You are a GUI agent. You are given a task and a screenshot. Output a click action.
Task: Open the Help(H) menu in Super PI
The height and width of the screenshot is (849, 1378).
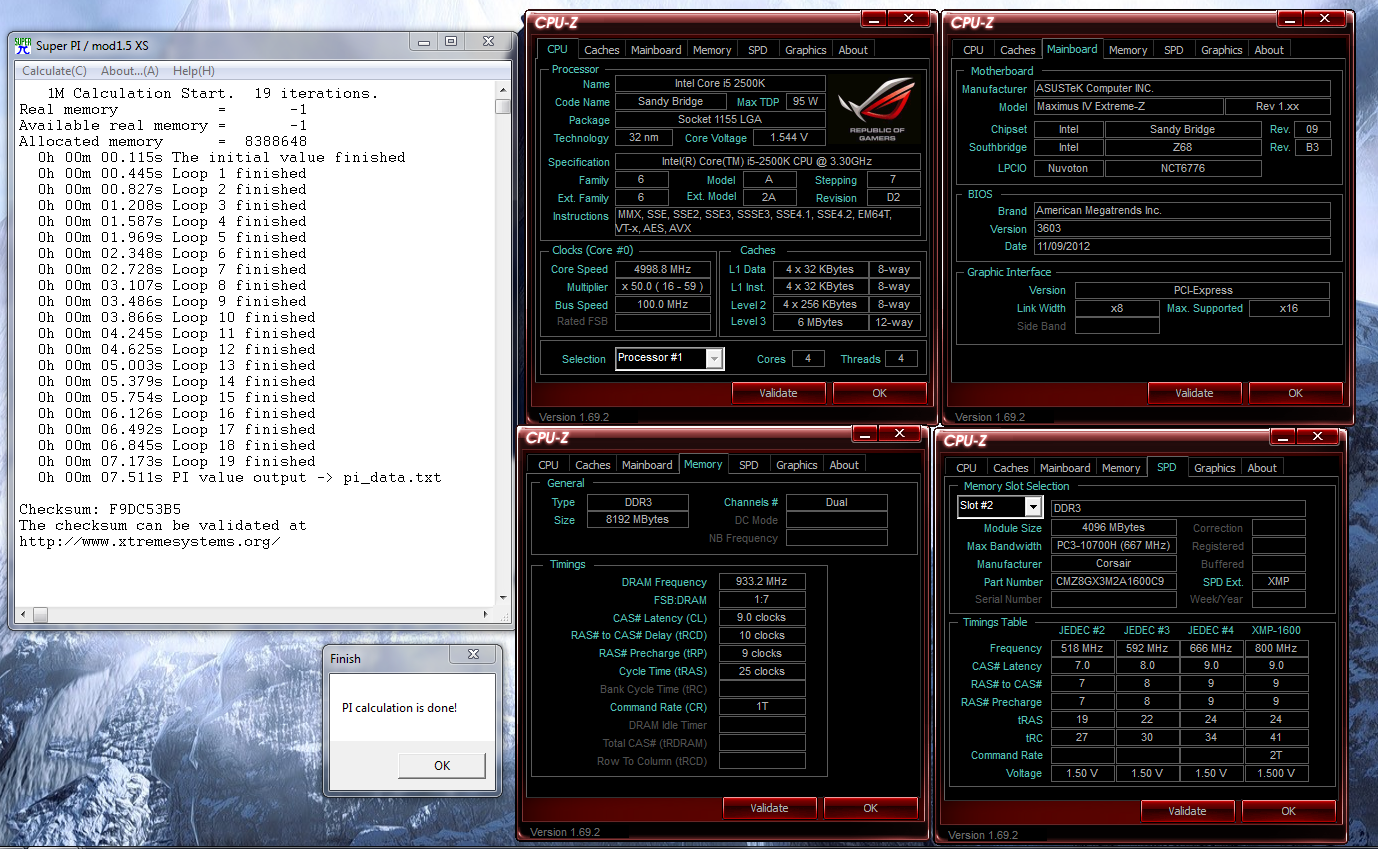pyautogui.click(x=193, y=71)
